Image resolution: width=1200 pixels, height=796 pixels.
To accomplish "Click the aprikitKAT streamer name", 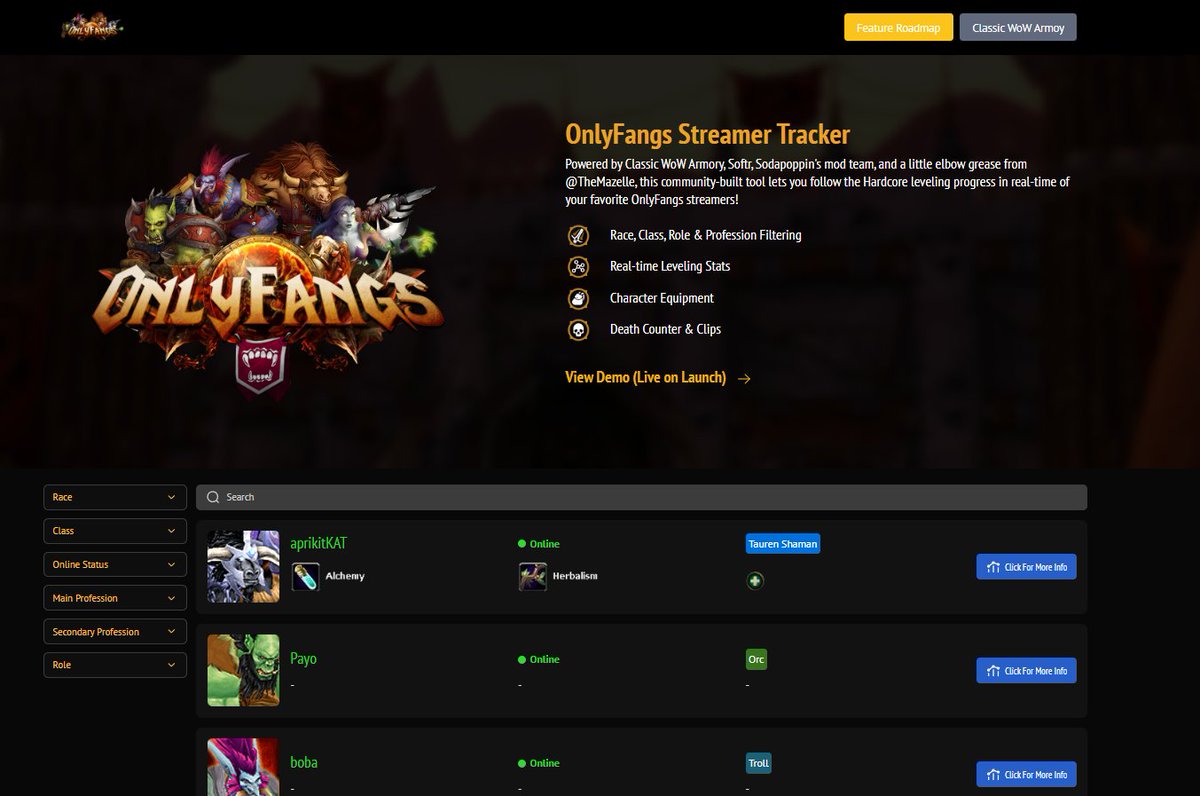I will (x=318, y=543).
